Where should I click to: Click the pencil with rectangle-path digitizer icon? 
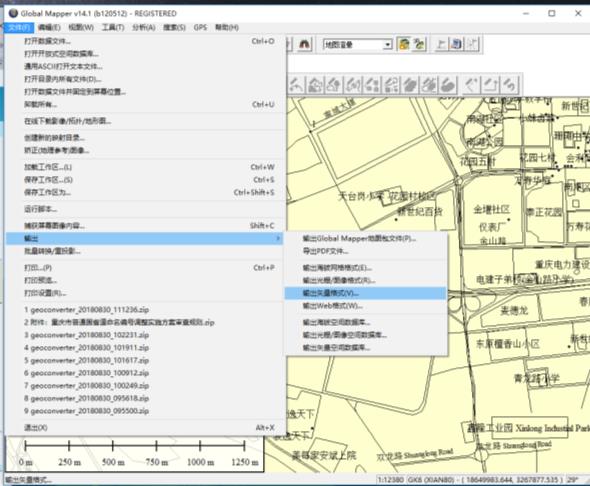click(490, 85)
